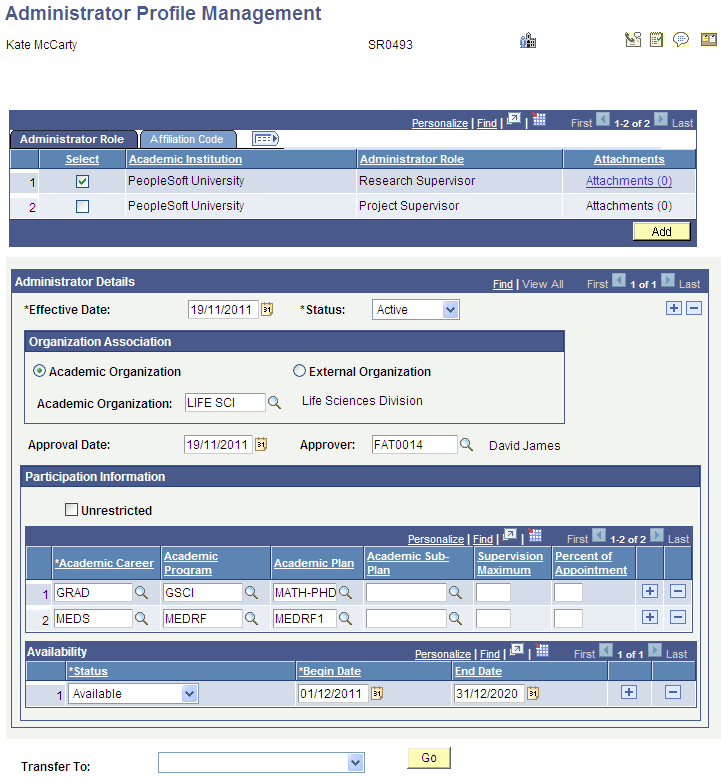Switch to Affiliation Code tab

tap(187, 139)
